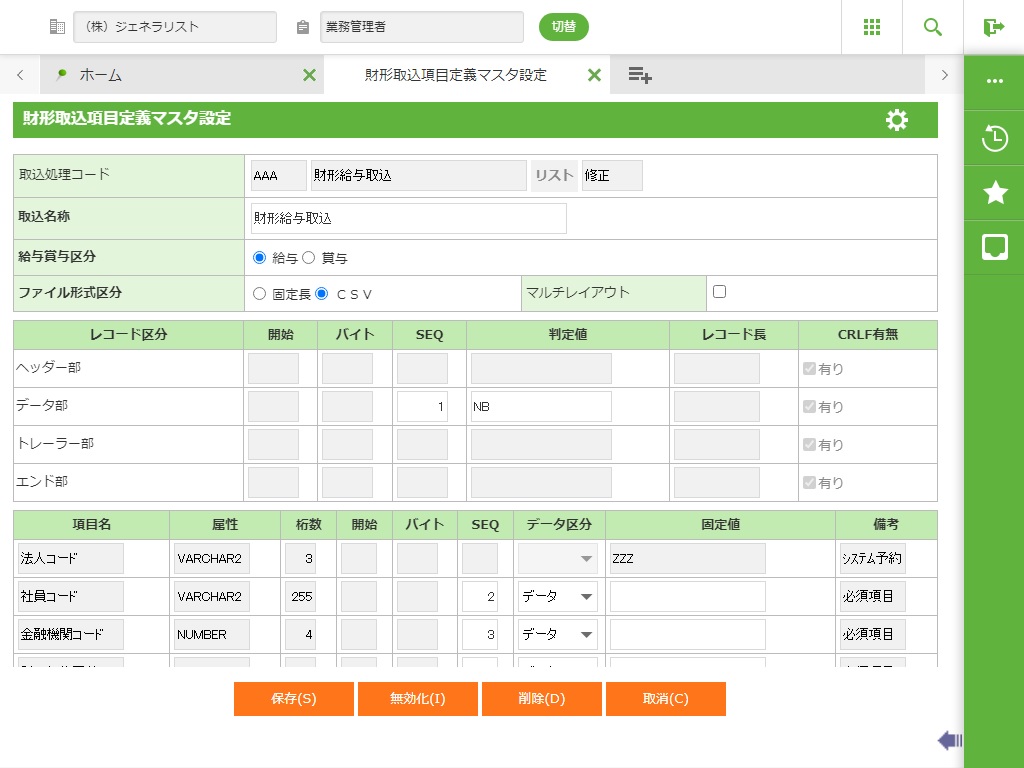Click the 取込名称 text field
The width and height of the screenshot is (1024, 768).
tap(409, 218)
